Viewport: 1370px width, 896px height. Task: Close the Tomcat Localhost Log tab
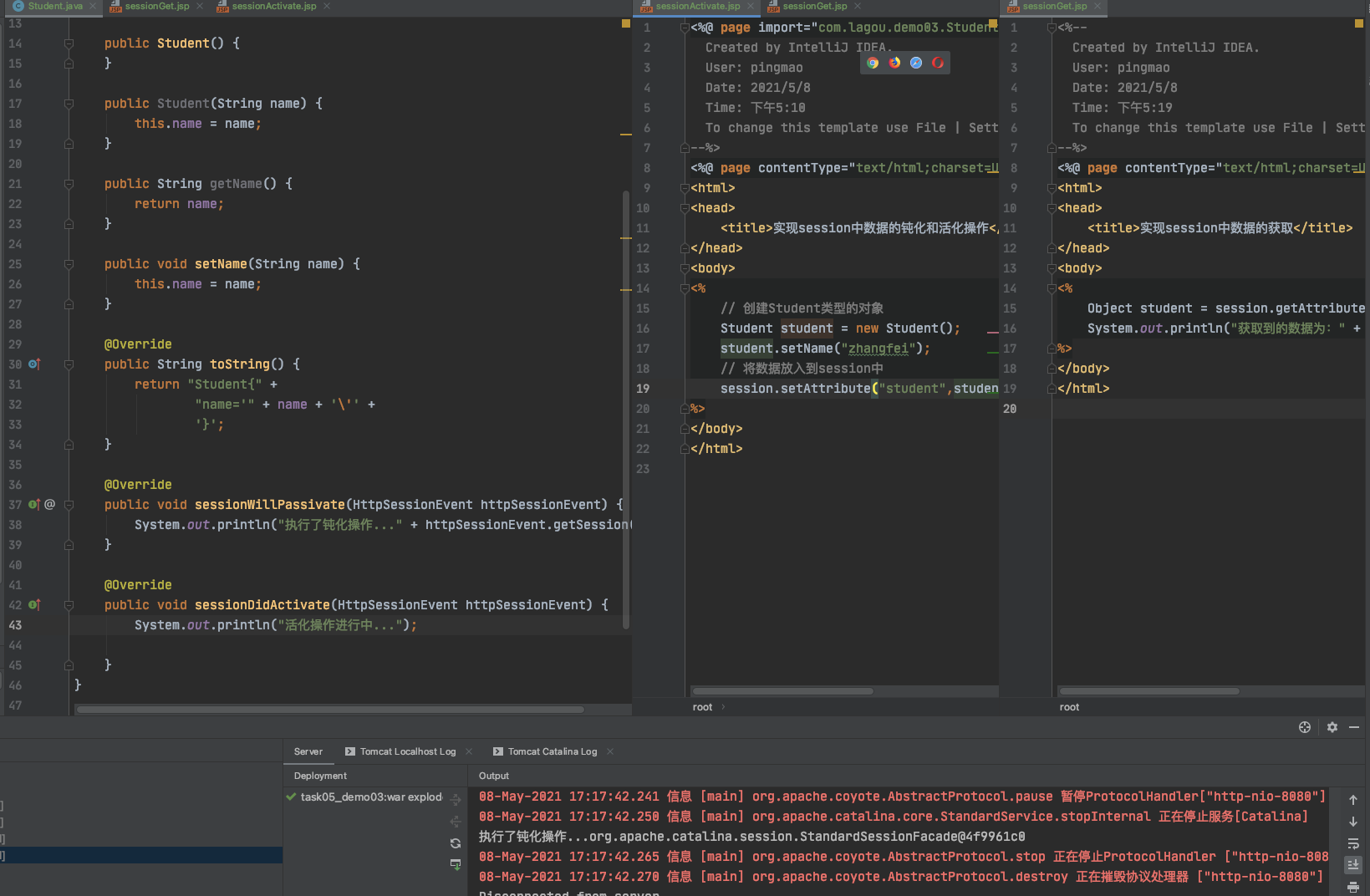tap(469, 751)
